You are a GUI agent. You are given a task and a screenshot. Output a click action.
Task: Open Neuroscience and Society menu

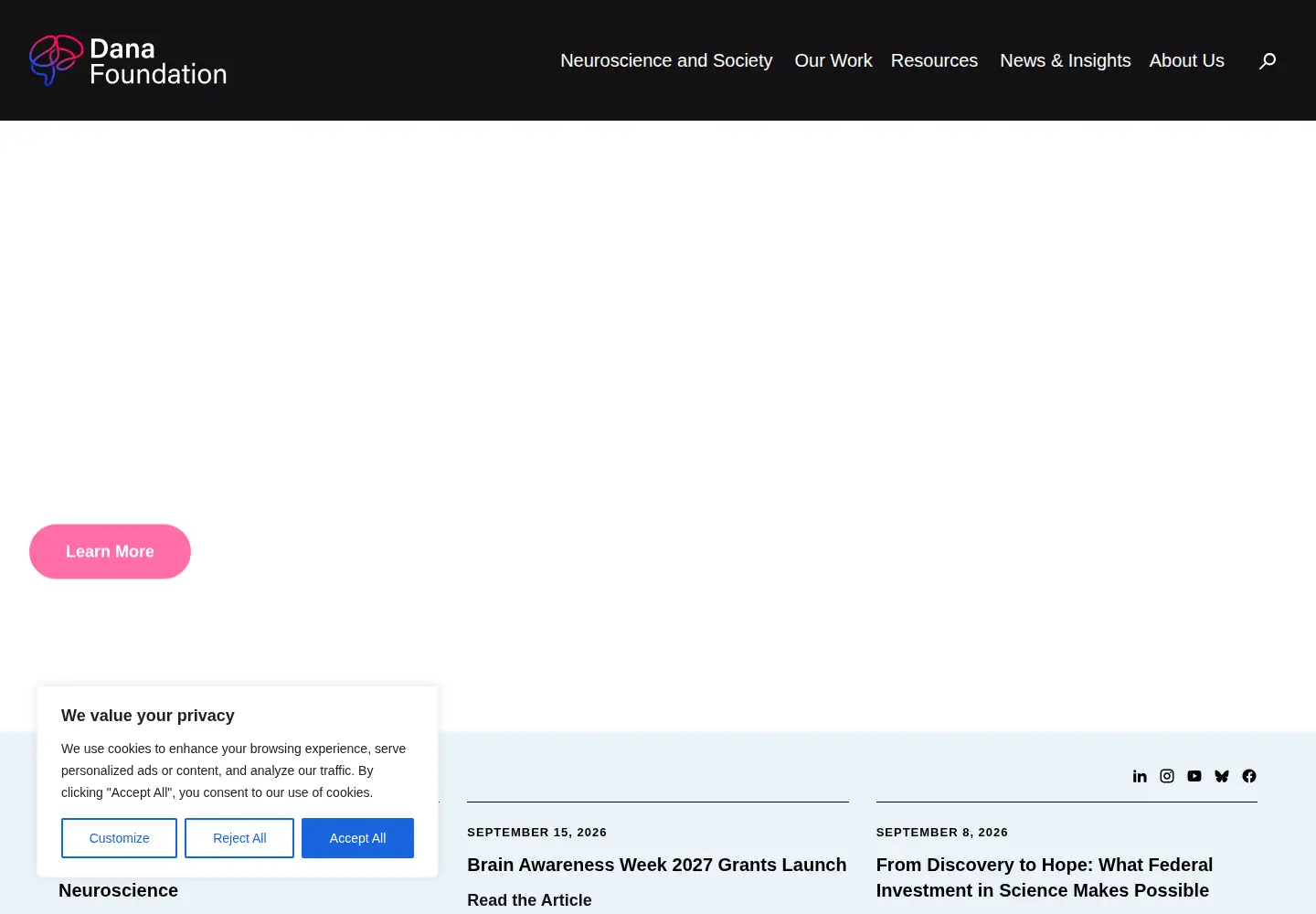point(666,60)
